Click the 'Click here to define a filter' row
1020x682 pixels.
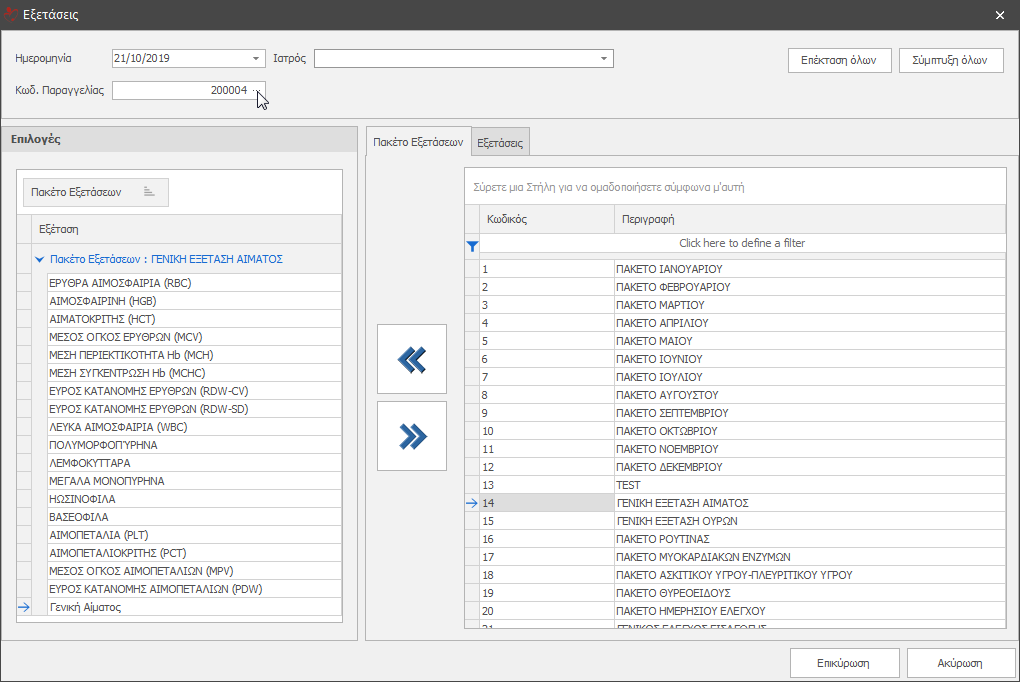741,243
